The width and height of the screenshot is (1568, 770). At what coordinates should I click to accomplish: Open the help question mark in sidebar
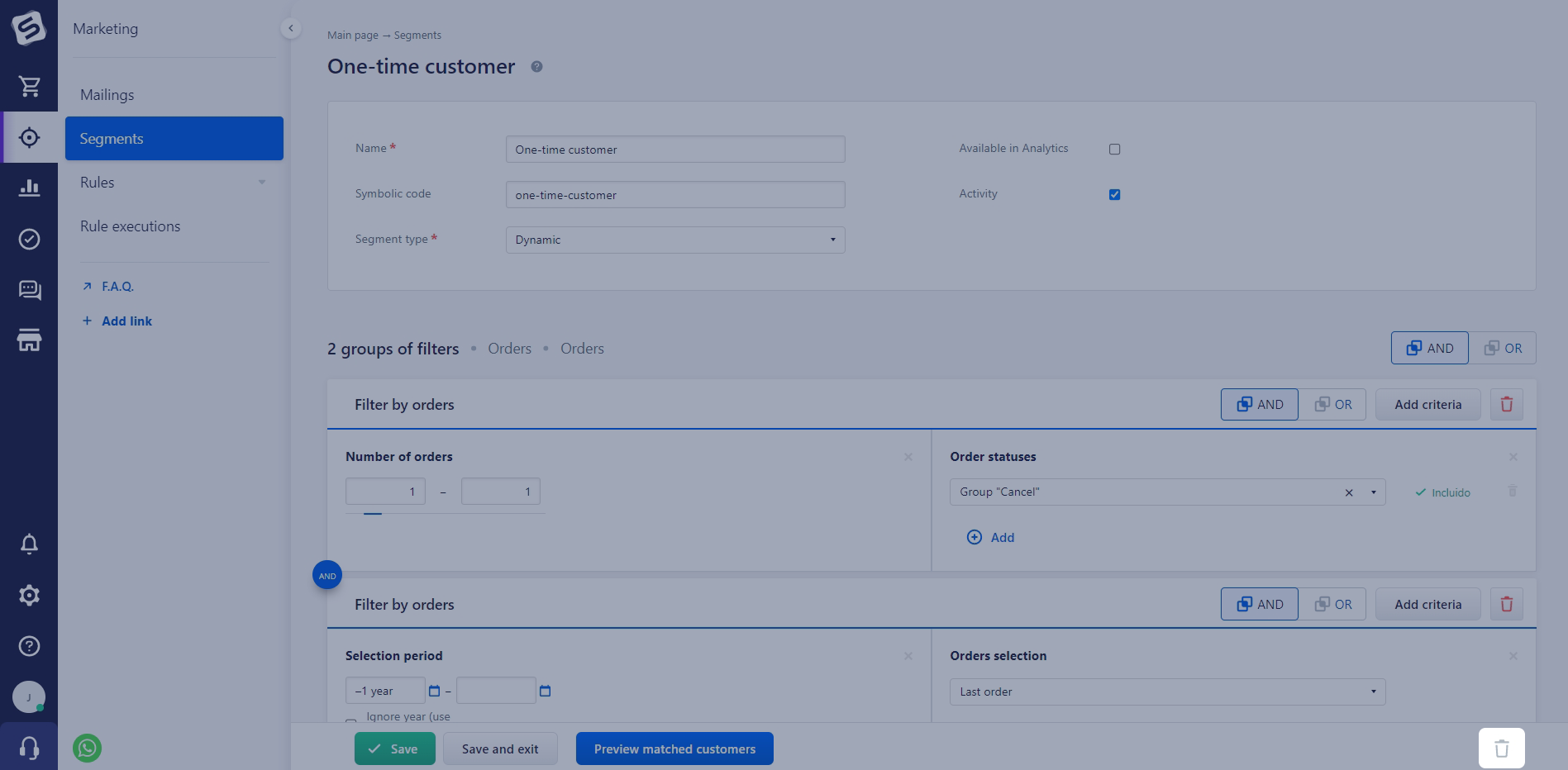[x=30, y=646]
